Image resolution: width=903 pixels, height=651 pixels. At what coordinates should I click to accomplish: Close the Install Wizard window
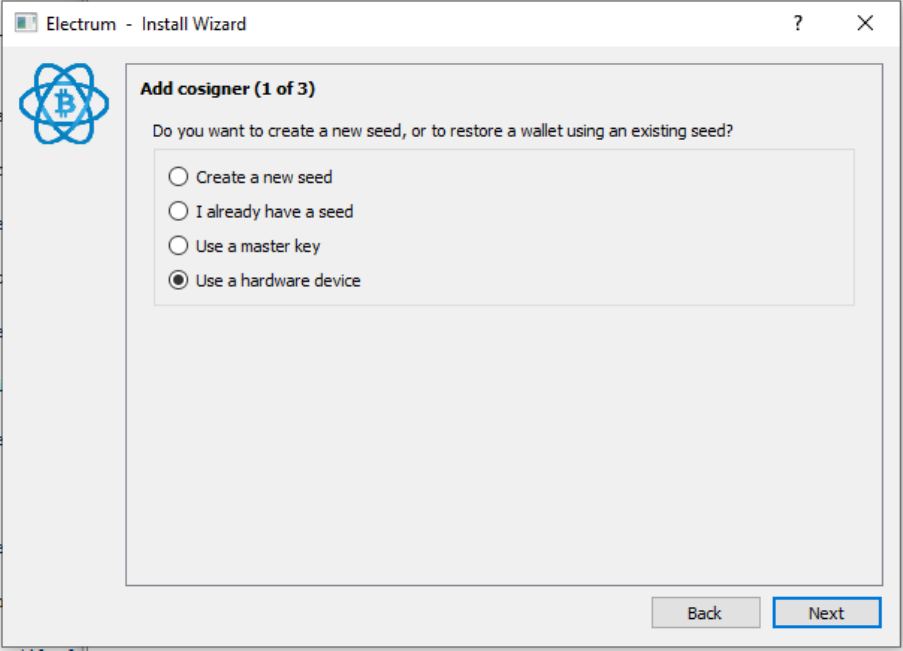tap(865, 24)
